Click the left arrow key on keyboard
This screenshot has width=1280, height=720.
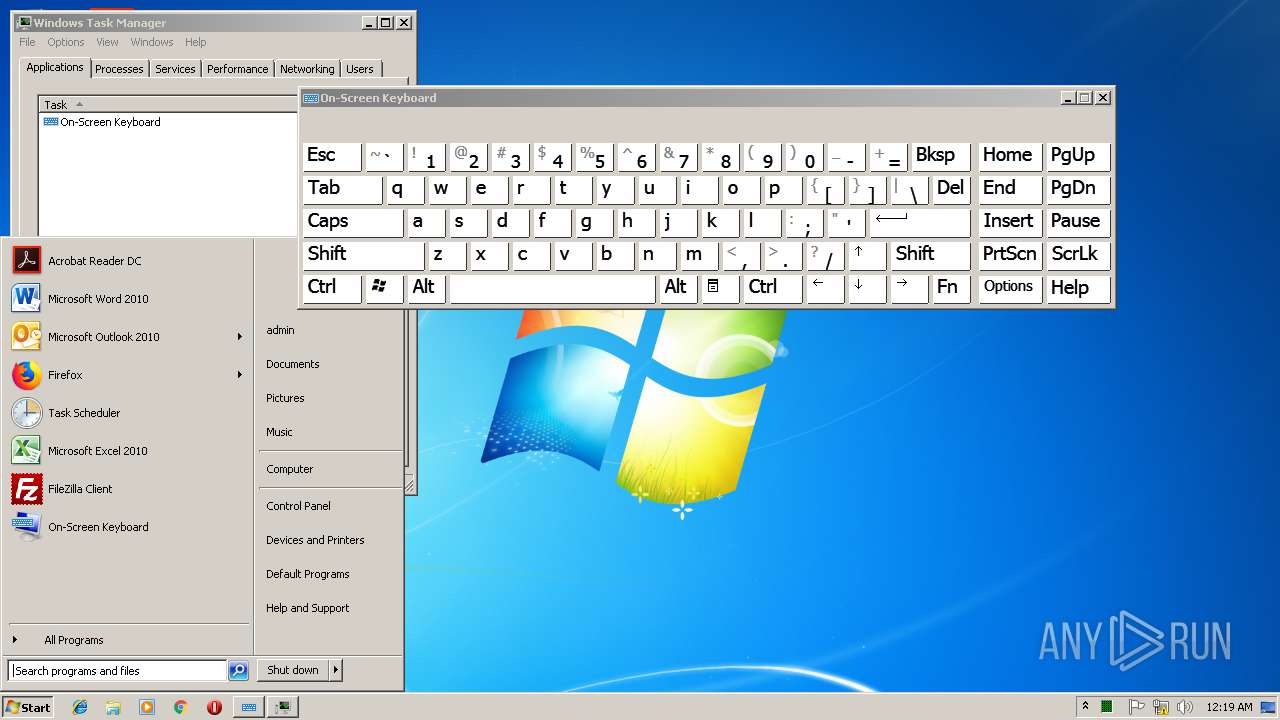point(825,288)
